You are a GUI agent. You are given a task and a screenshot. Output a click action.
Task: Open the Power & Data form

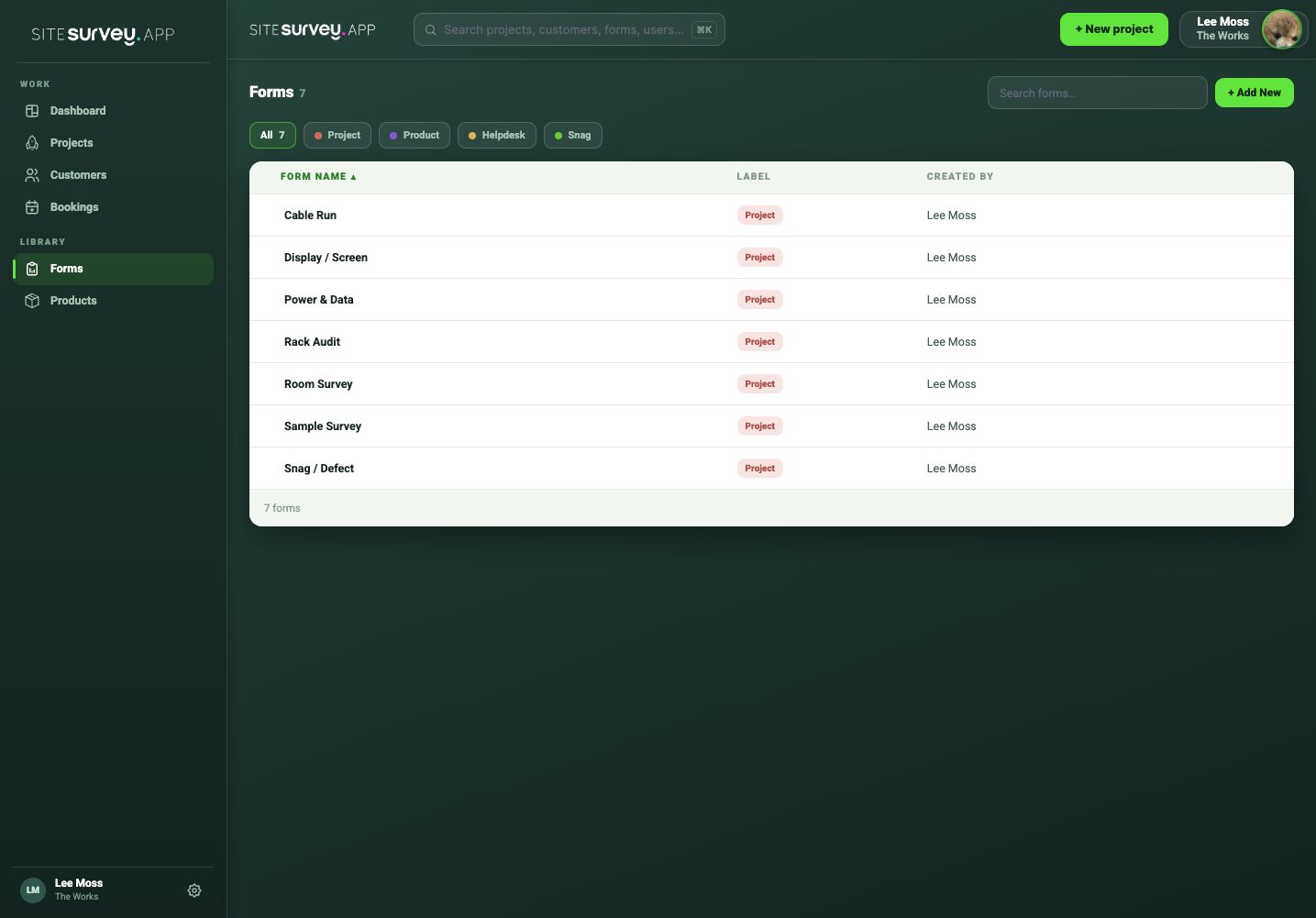[318, 300]
